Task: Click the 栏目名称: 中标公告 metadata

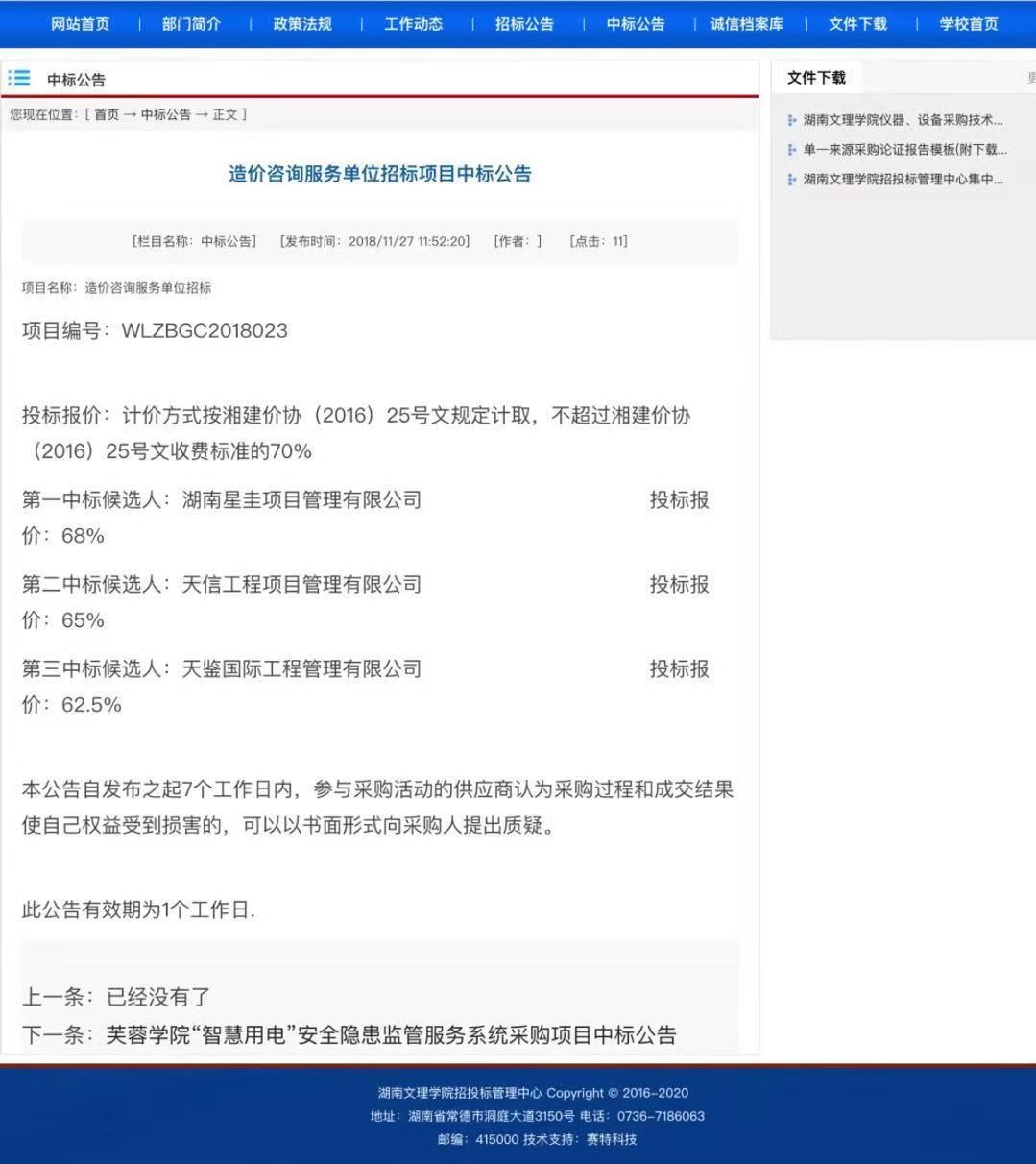Action: [x=194, y=241]
